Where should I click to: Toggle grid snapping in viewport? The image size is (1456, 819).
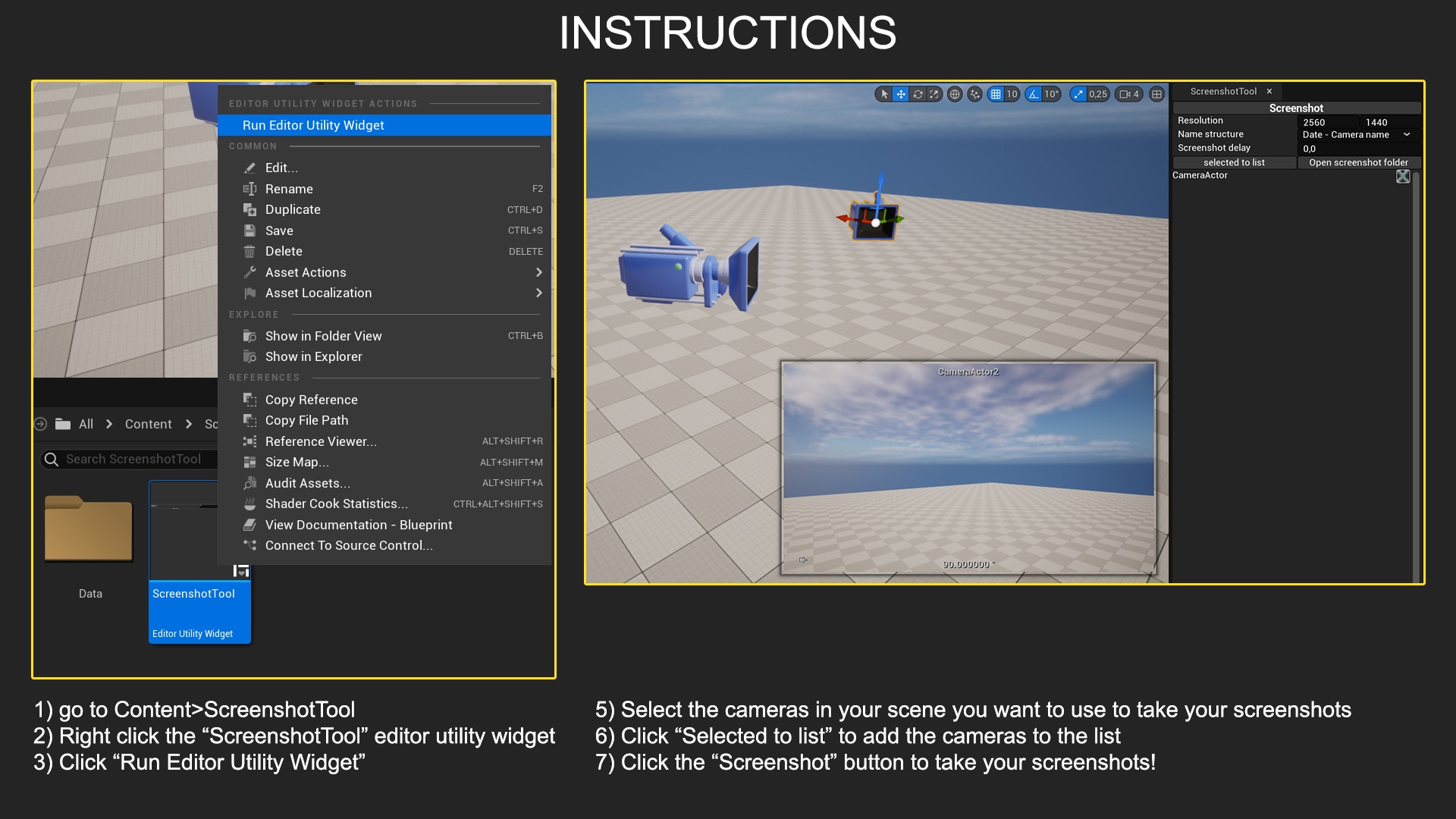point(994,95)
